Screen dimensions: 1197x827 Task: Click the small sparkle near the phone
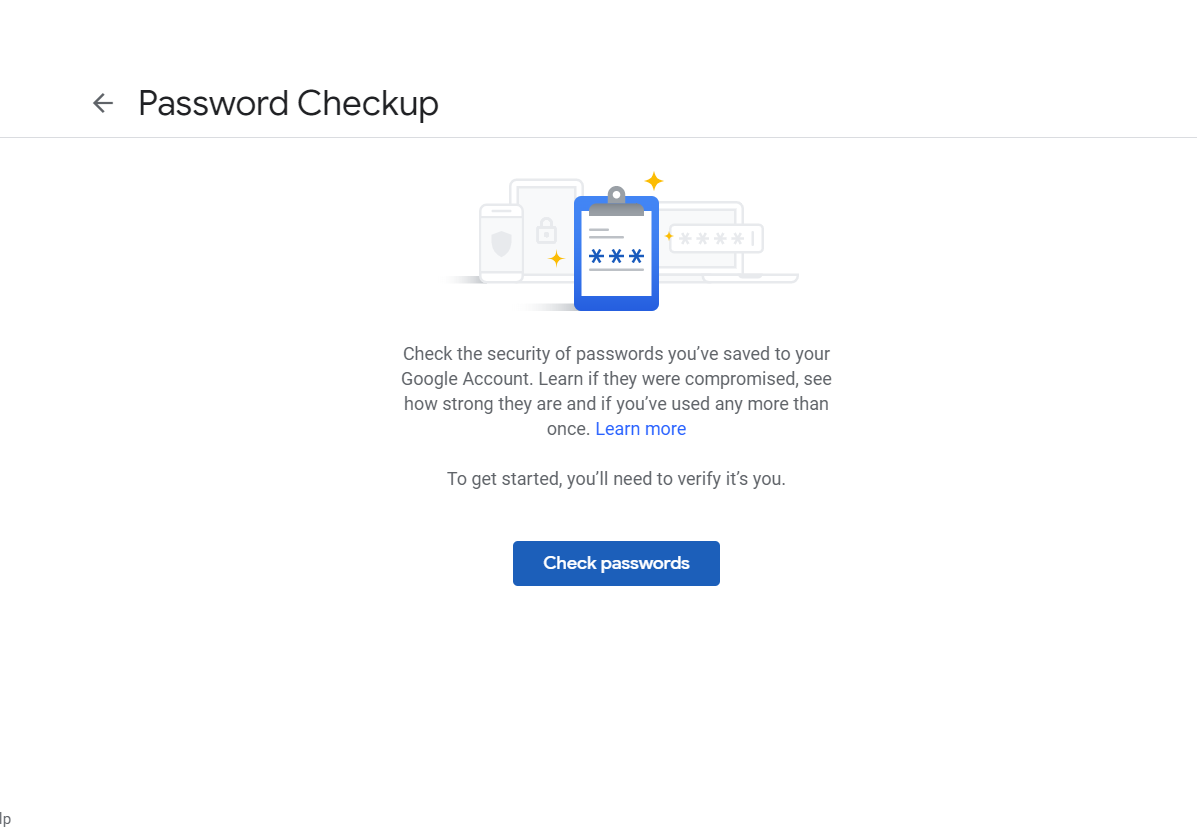(555, 258)
